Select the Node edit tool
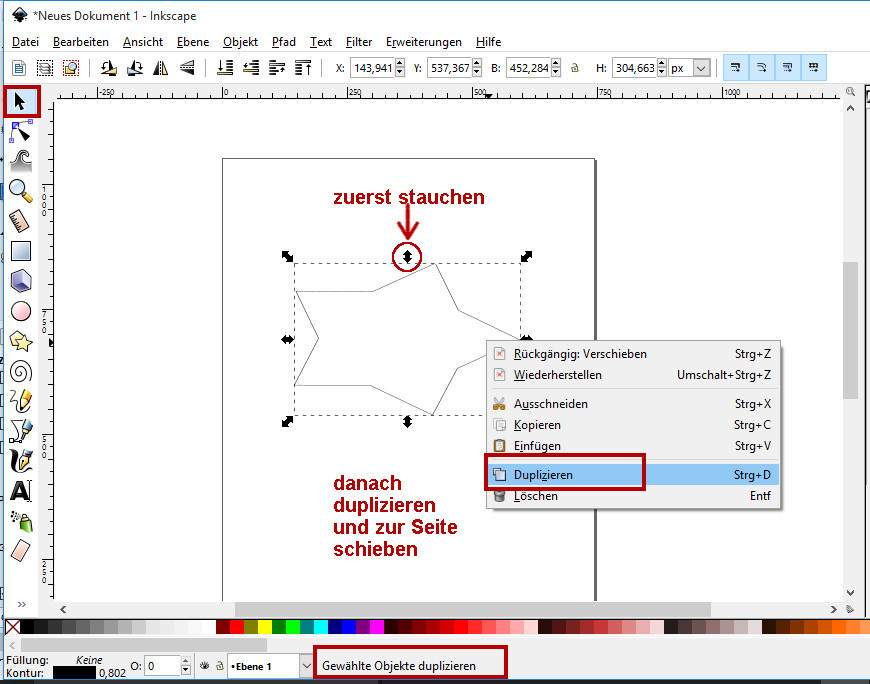This screenshot has width=870, height=684. coord(20,130)
